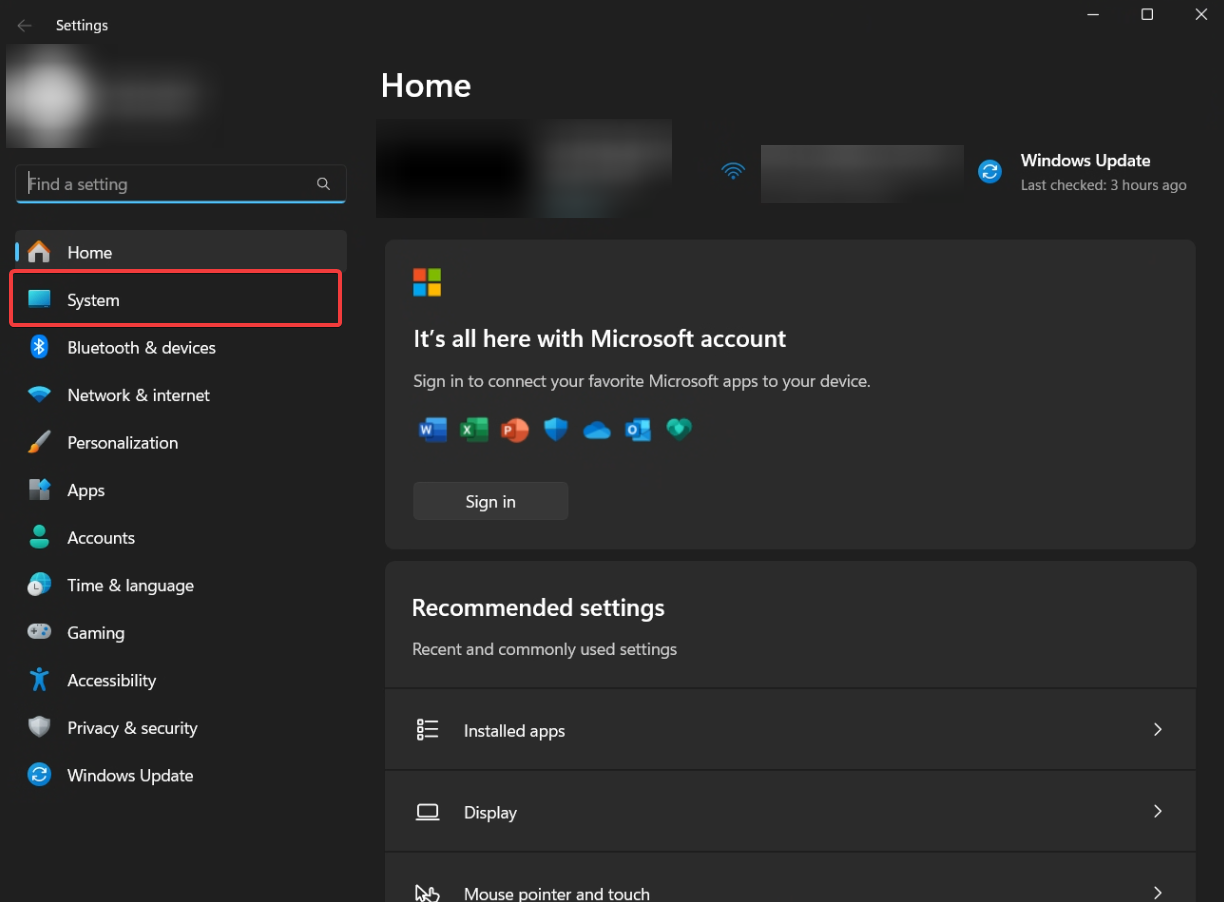This screenshot has height=902, width=1224.
Task: Open Personalization settings
Action: click(x=181, y=442)
